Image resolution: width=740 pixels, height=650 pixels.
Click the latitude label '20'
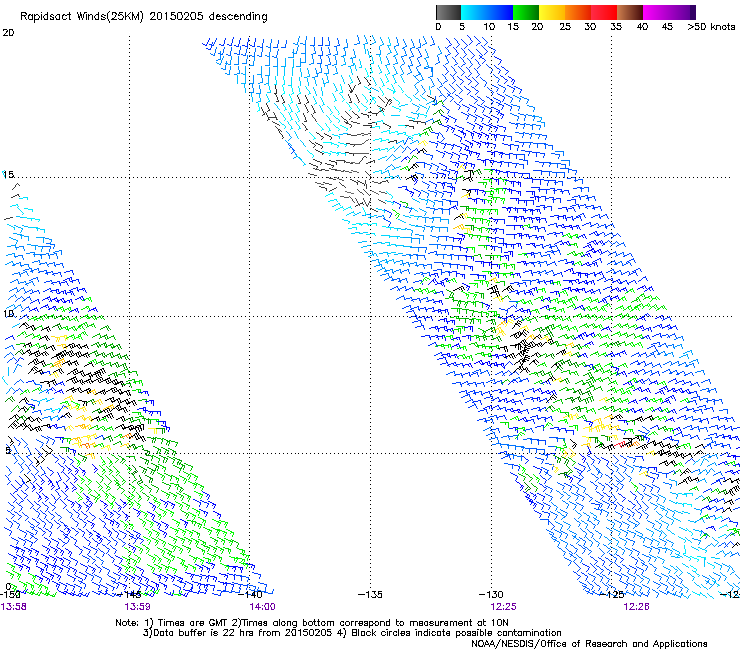coord(8,33)
